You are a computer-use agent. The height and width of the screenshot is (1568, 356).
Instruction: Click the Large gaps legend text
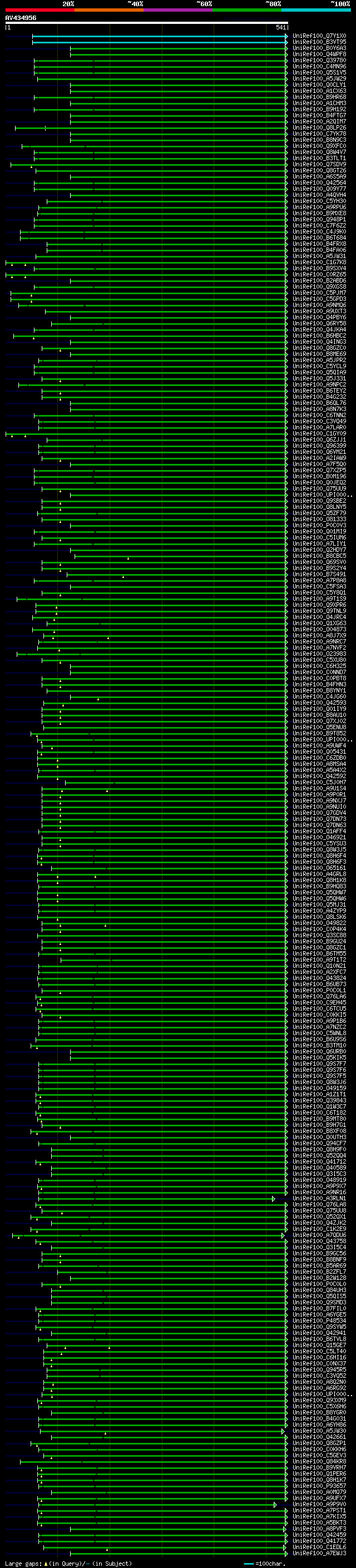pos(23,1563)
